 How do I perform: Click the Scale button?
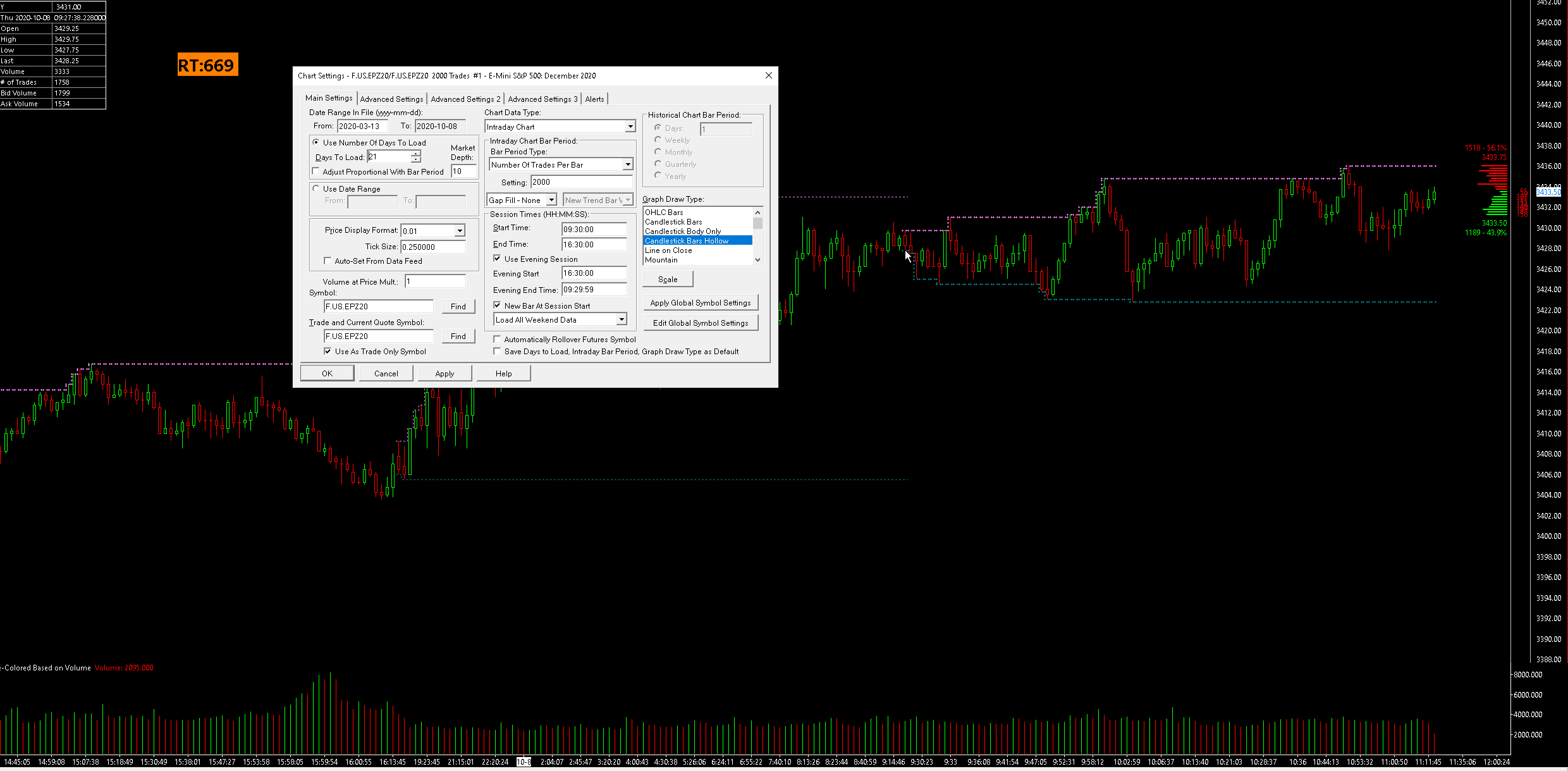[668, 279]
